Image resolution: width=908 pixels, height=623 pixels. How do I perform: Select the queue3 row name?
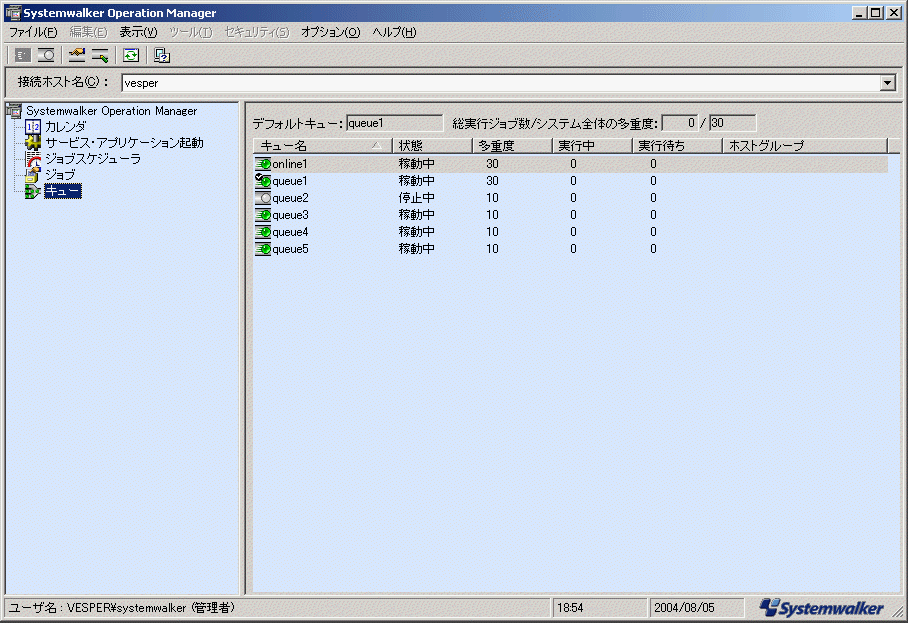[x=290, y=215]
